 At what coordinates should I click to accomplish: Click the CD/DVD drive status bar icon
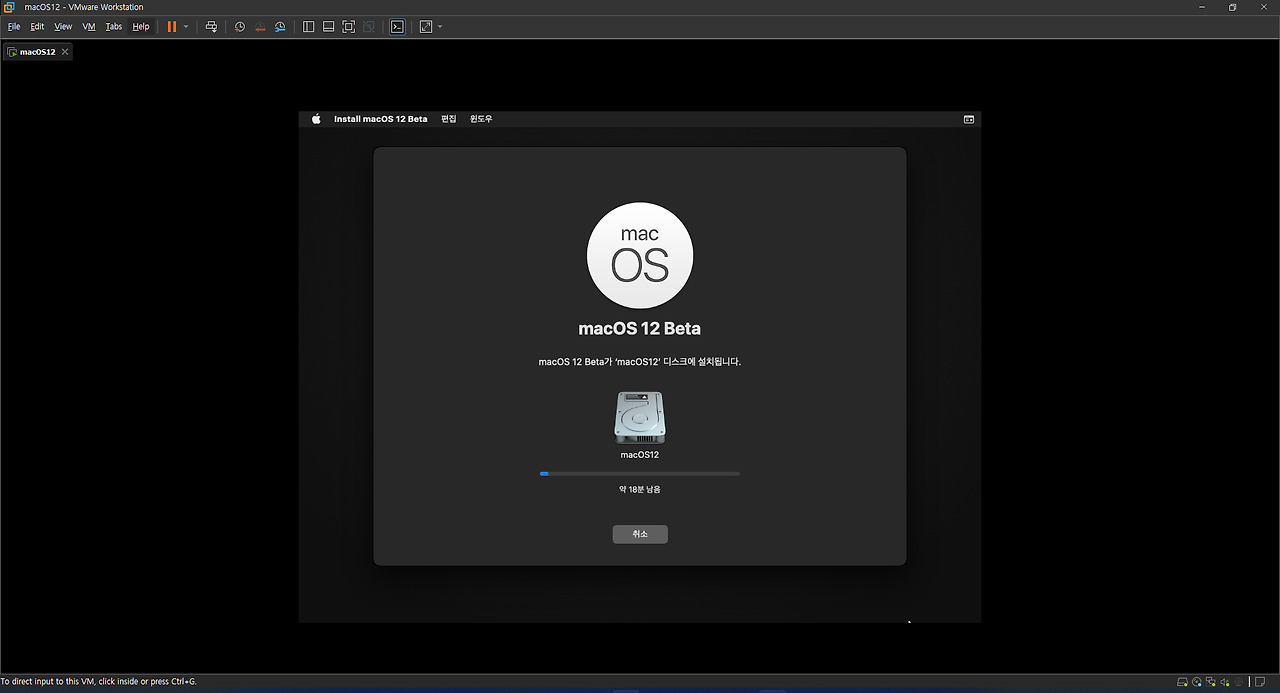click(x=1197, y=682)
